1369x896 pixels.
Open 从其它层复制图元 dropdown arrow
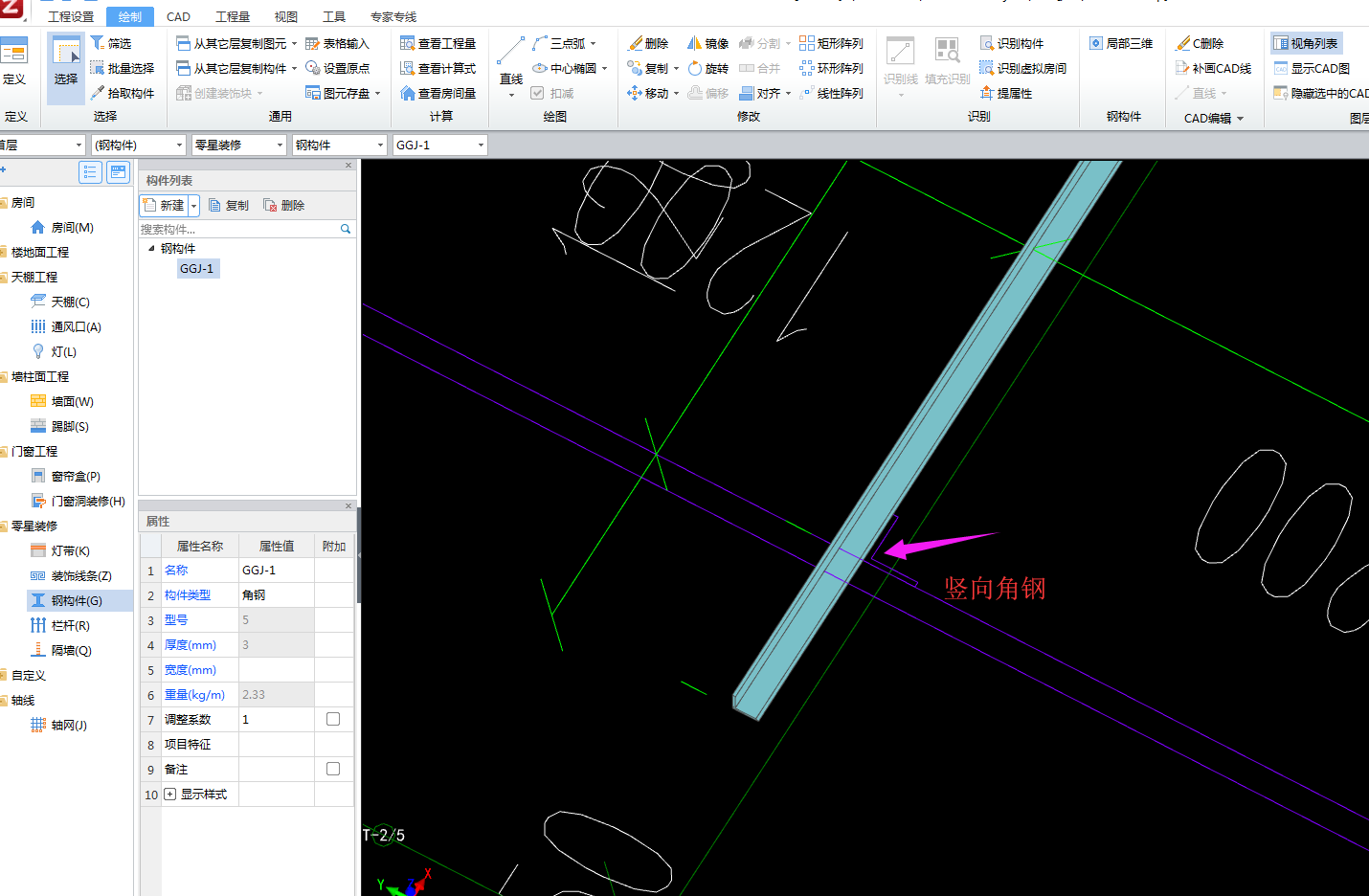[294, 43]
